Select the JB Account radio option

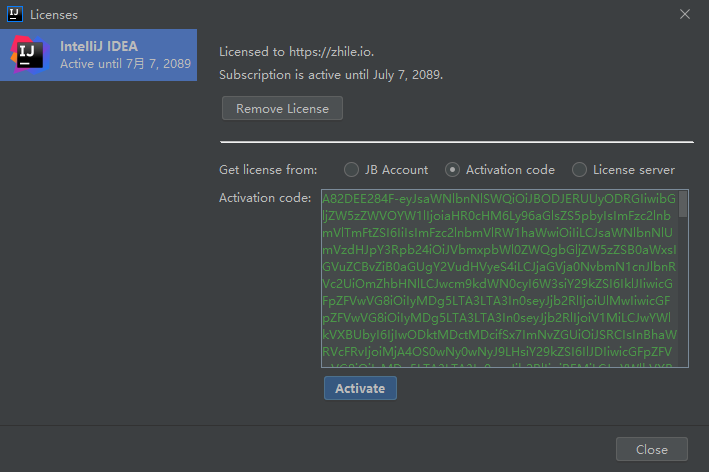click(x=351, y=170)
